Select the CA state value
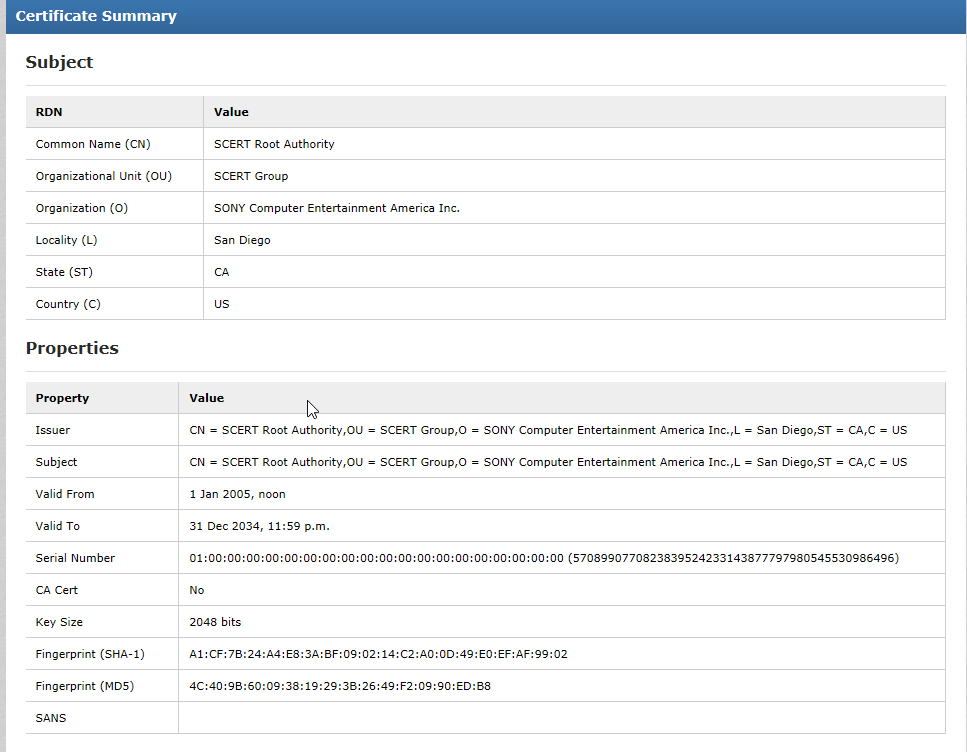 point(221,272)
